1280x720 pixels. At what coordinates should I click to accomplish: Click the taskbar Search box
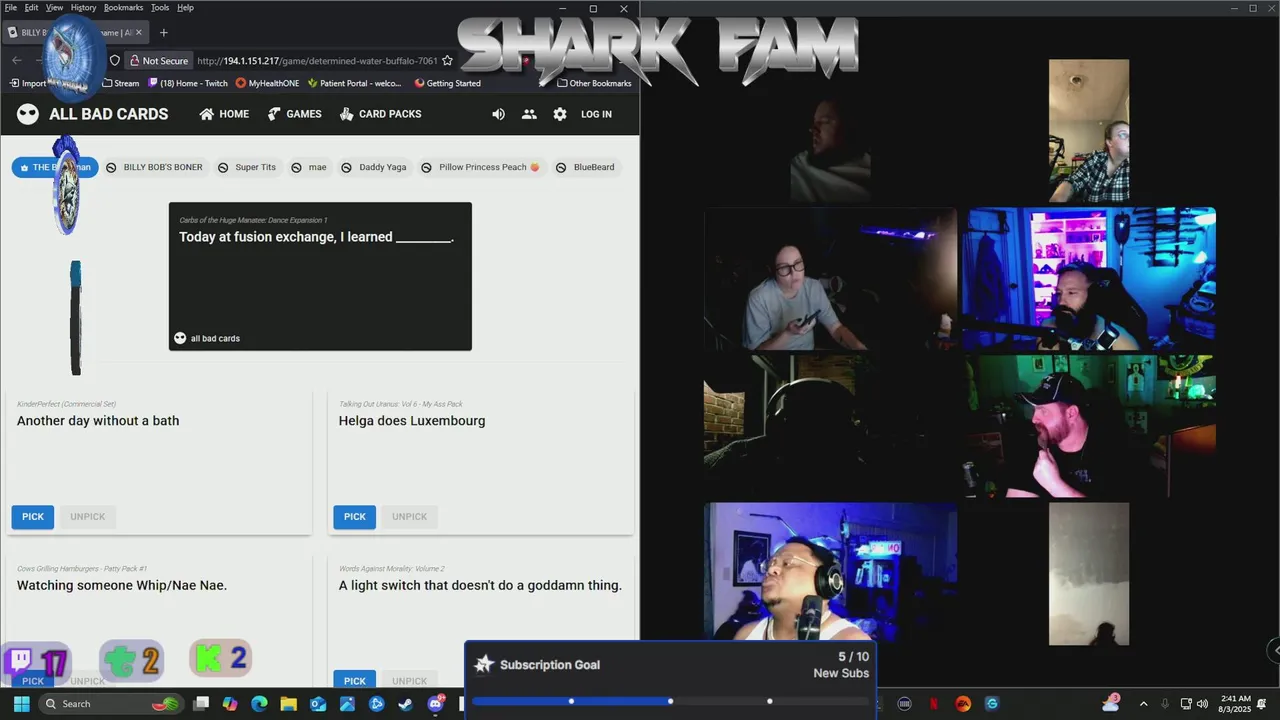pos(112,704)
